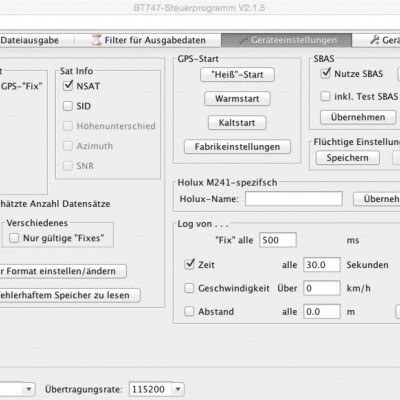This screenshot has height=400, width=400.
Task: Enable the Geschwindigkeit logging checkbox
Action: click(x=189, y=288)
